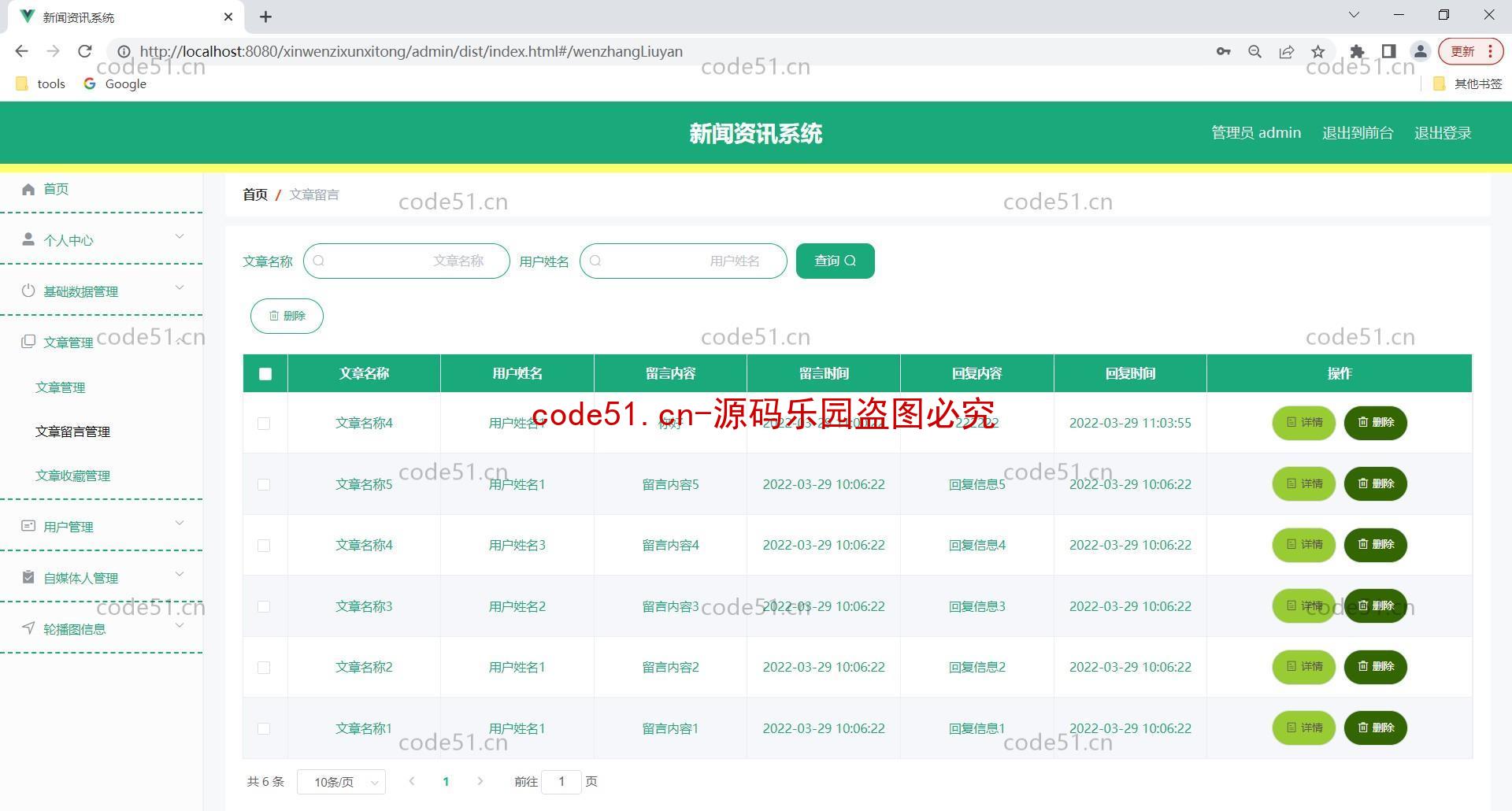Click the green 查询 search button

(x=835, y=261)
